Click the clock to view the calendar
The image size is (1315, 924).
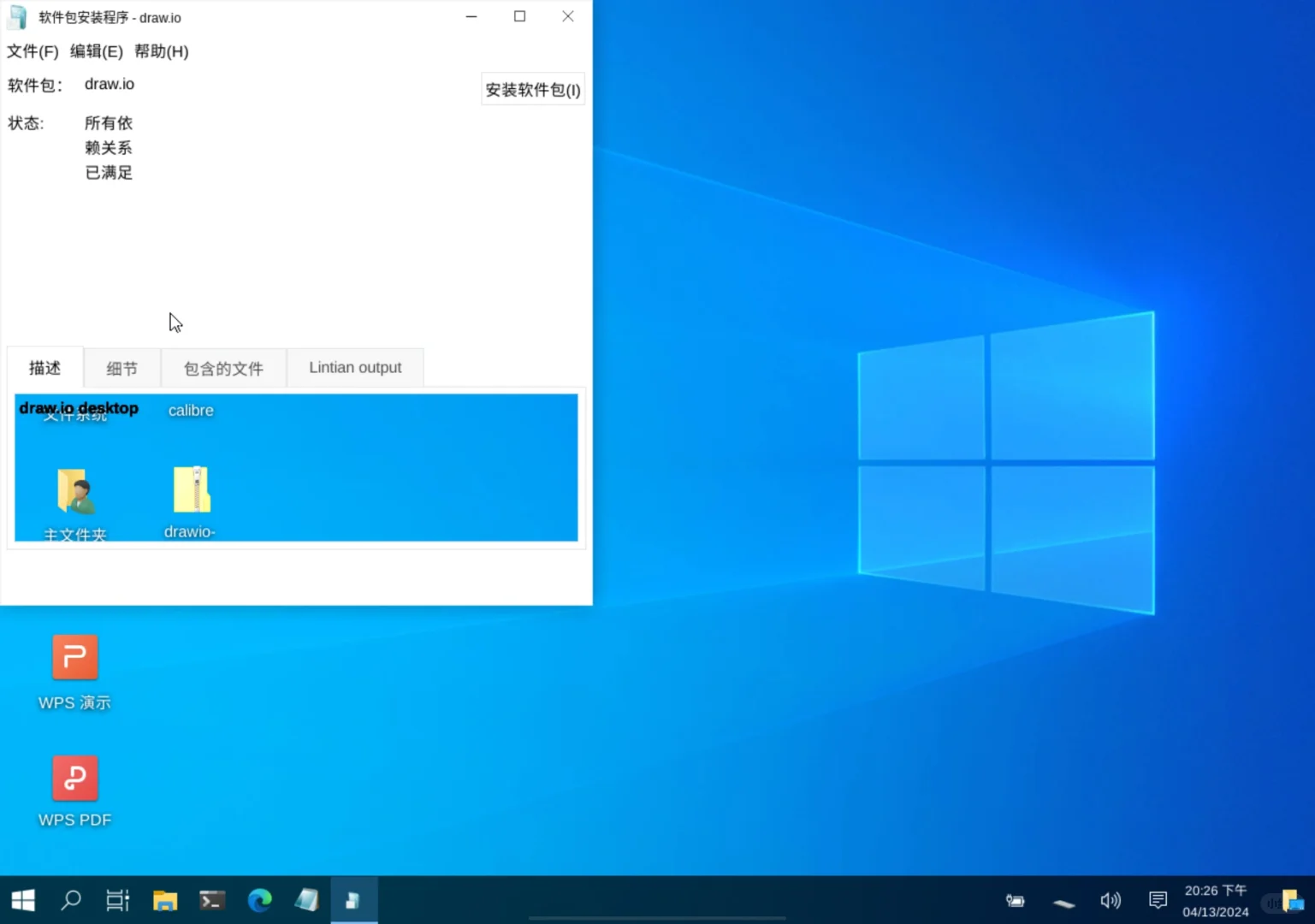pyautogui.click(x=1215, y=900)
